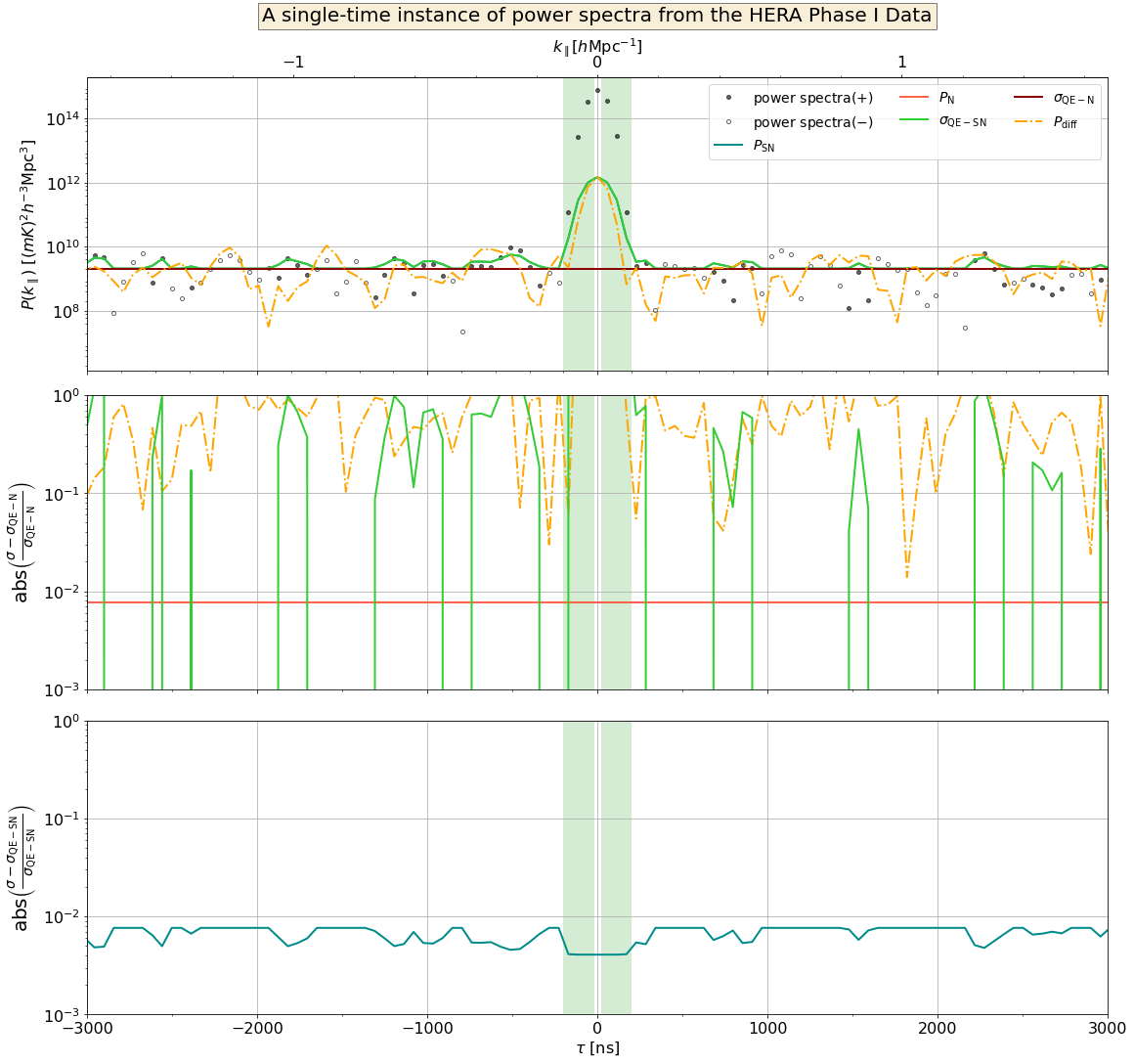Click the red P_N line sample in legend
The image size is (1134, 1064).
pos(914,99)
